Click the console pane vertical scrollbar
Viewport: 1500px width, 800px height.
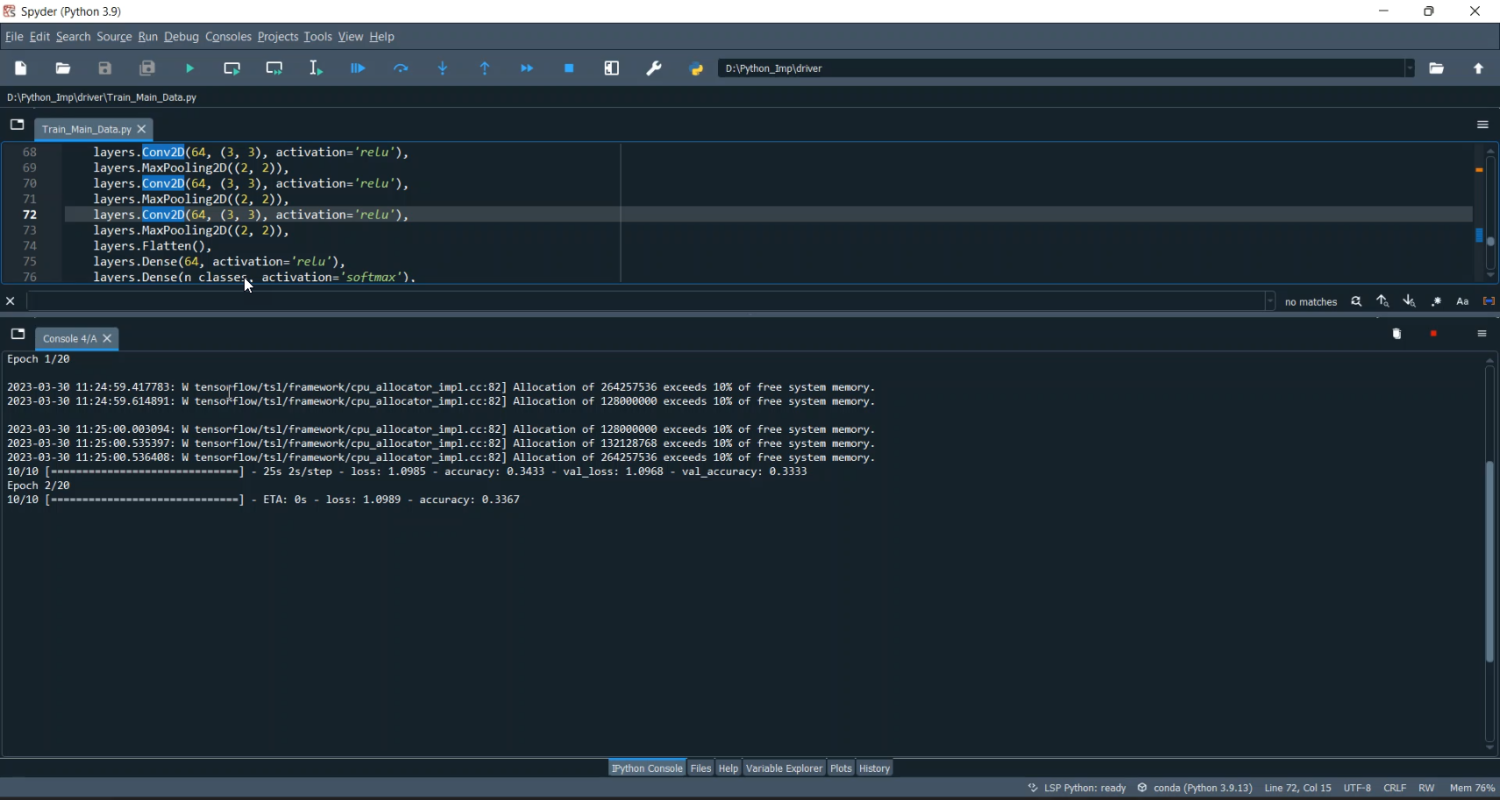click(1490, 560)
